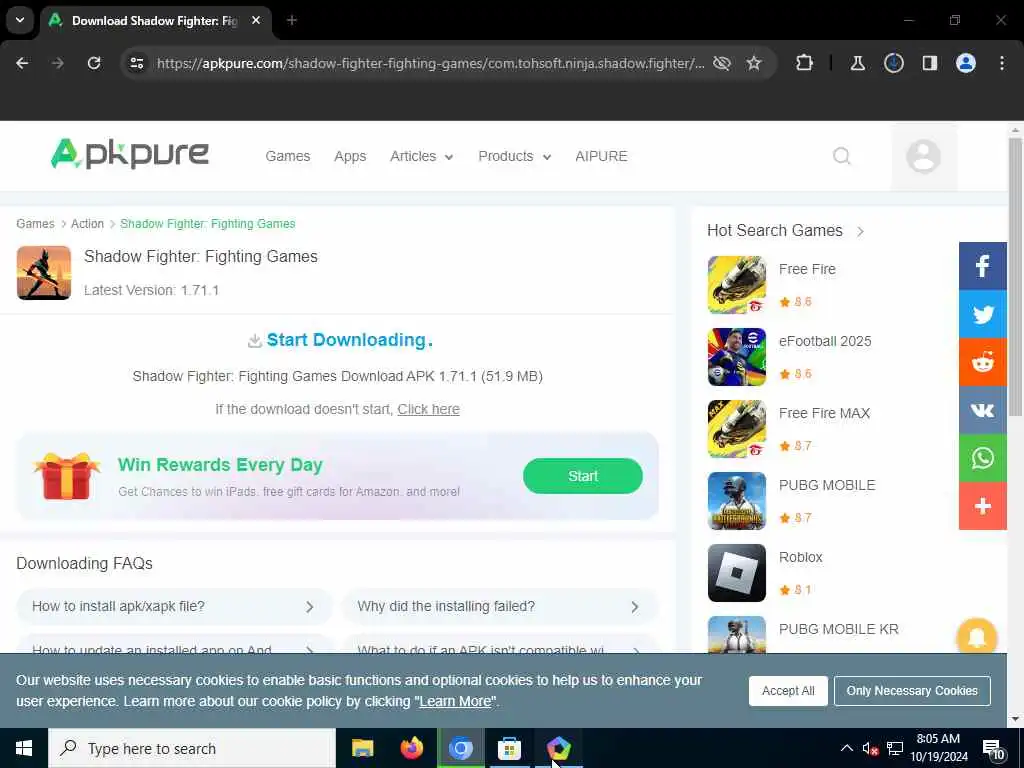Accept All cookies
This screenshot has height=768, width=1024.
788,691
